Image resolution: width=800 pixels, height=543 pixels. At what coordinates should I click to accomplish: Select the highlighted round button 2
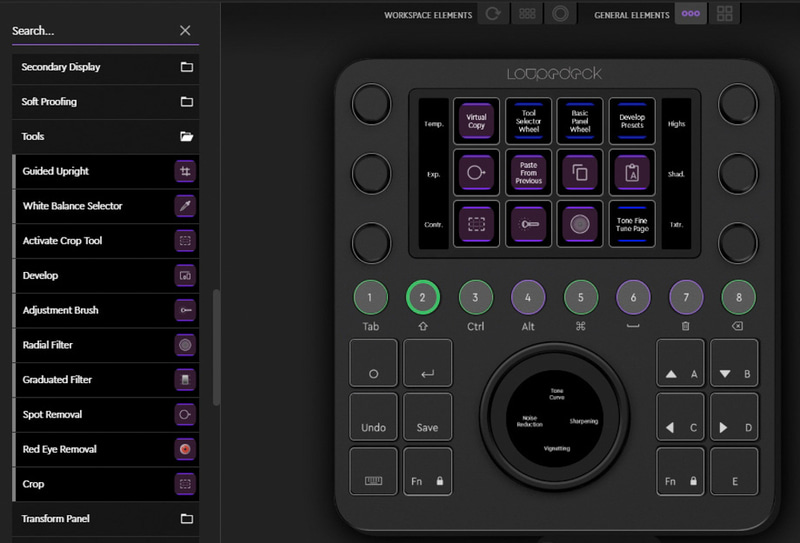coord(422,297)
